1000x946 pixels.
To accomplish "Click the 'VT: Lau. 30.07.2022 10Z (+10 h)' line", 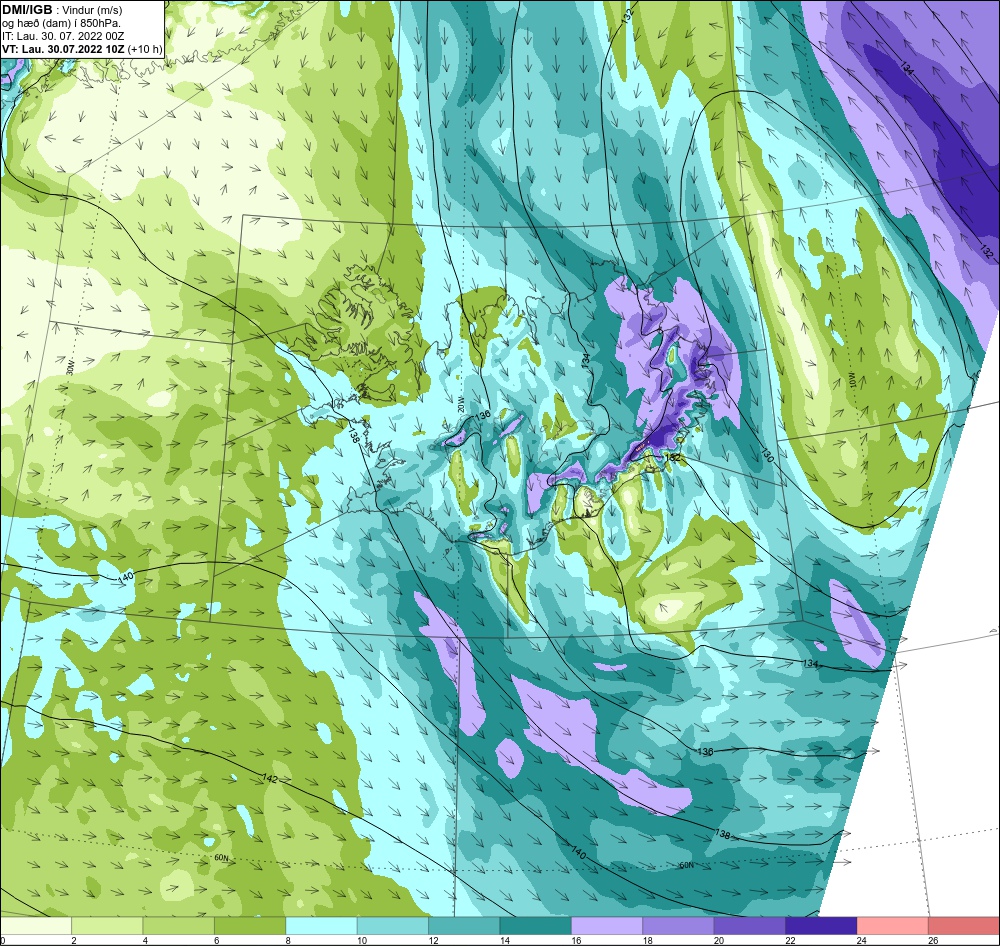I will coord(82,49).
